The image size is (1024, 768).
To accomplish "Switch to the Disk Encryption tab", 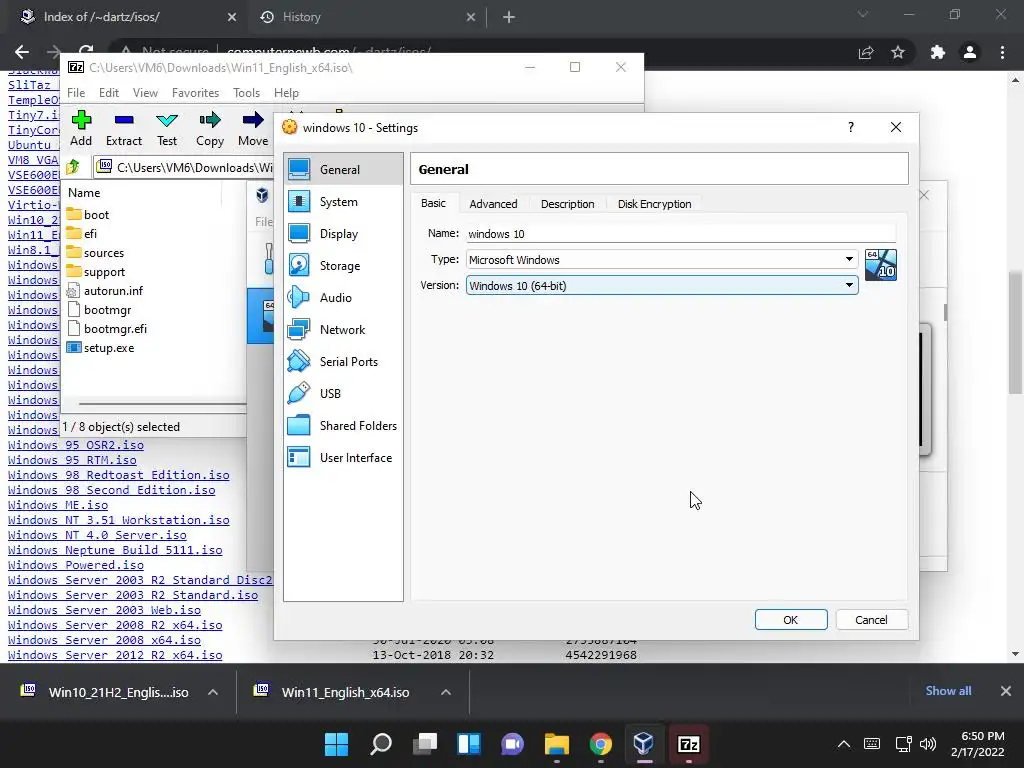I will pyautogui.click(x=654, y=204).
